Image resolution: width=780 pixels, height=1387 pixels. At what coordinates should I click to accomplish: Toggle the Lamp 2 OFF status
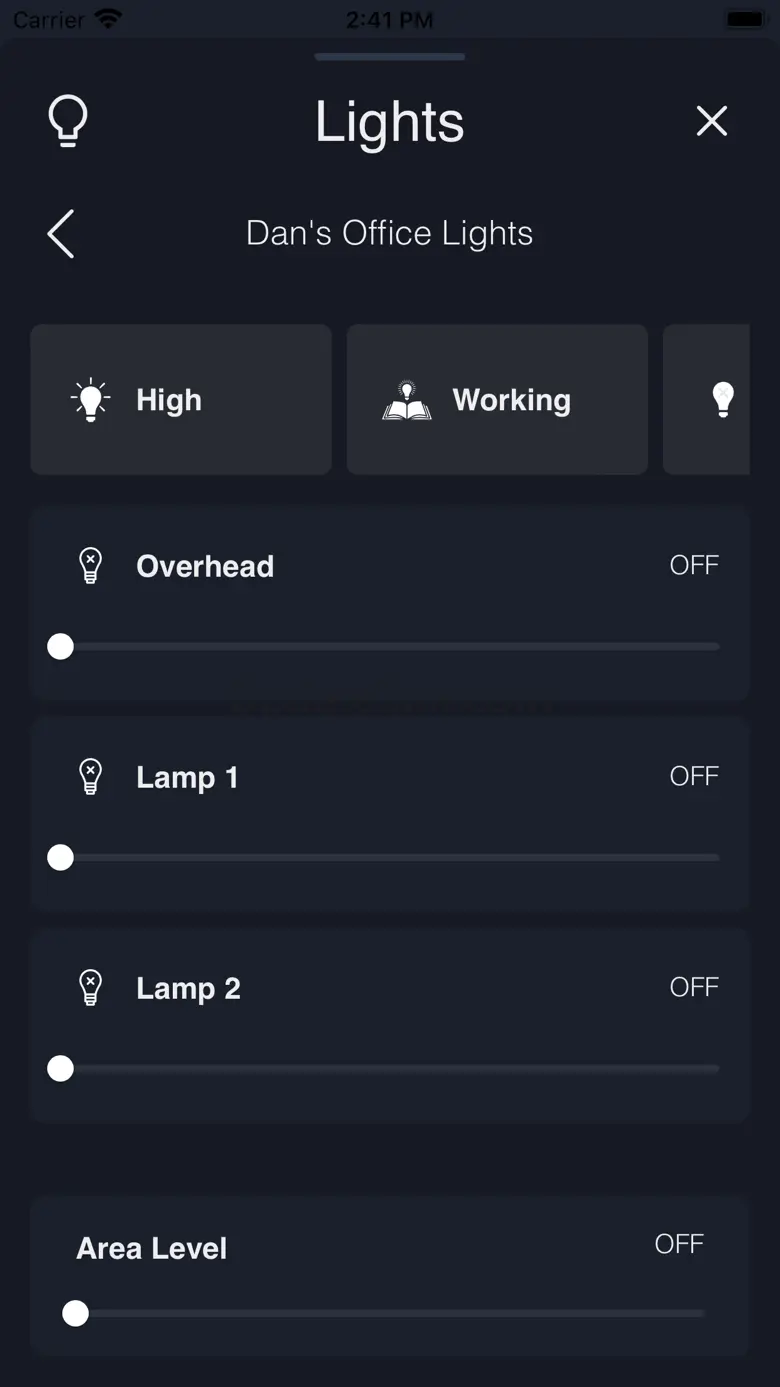(x=694, y=987)
